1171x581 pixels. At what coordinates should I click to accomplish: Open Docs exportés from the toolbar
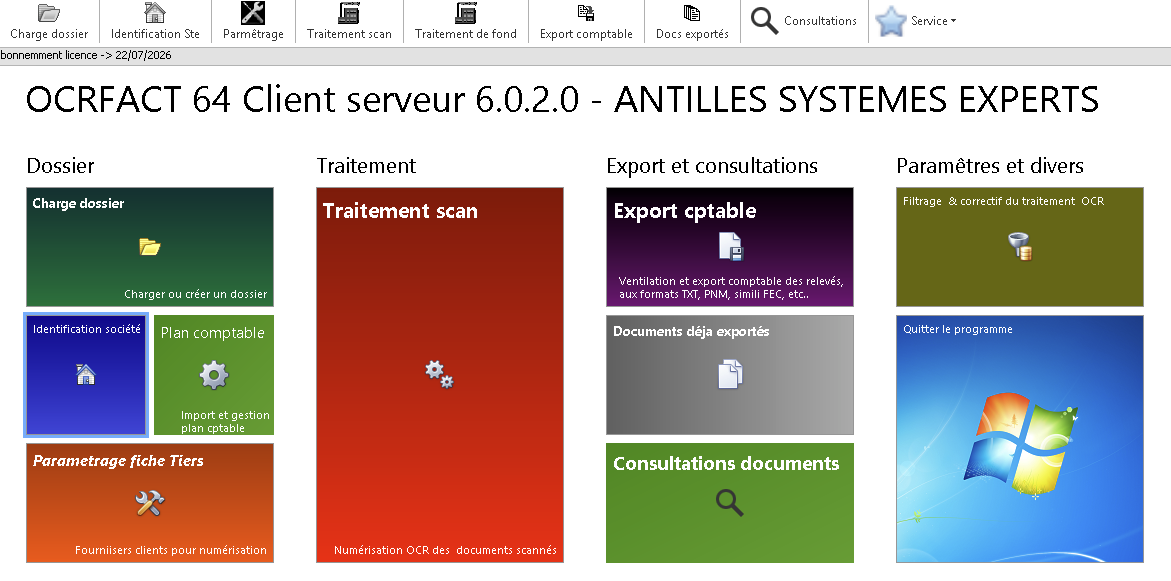click(692, 14)
